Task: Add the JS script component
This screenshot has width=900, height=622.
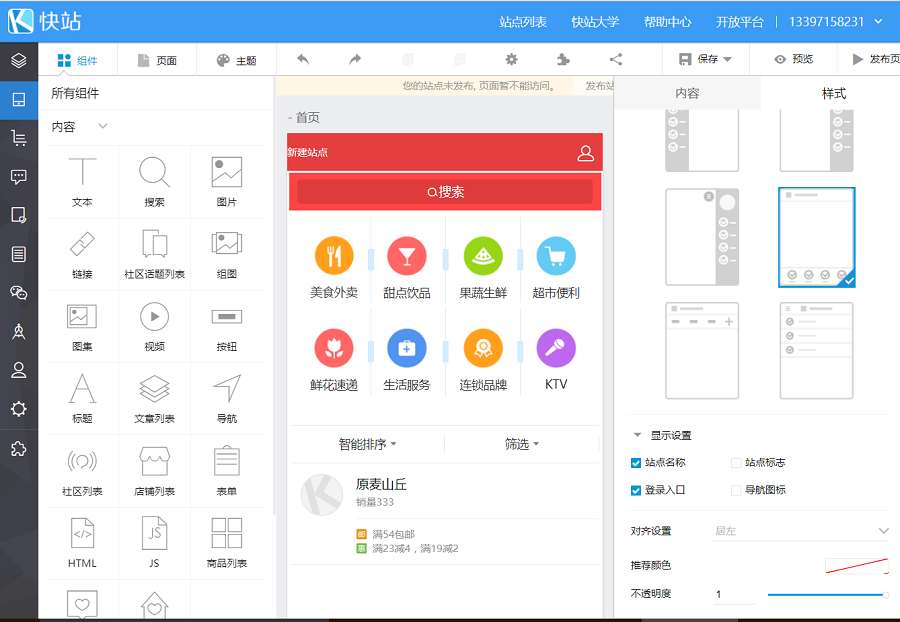Action: (x=154, y=543)
